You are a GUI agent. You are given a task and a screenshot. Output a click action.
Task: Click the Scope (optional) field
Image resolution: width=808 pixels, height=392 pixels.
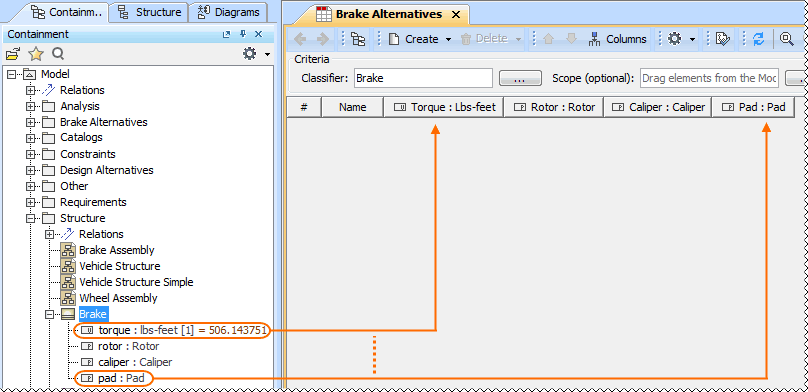coord(710,78)
